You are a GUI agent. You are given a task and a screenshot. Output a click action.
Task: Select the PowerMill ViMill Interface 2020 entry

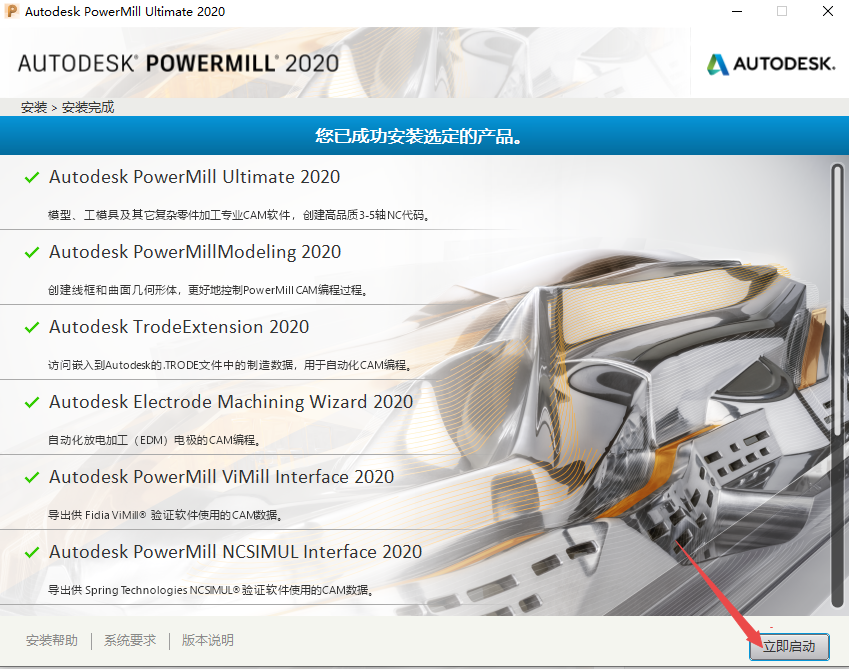tap(221, 477)
